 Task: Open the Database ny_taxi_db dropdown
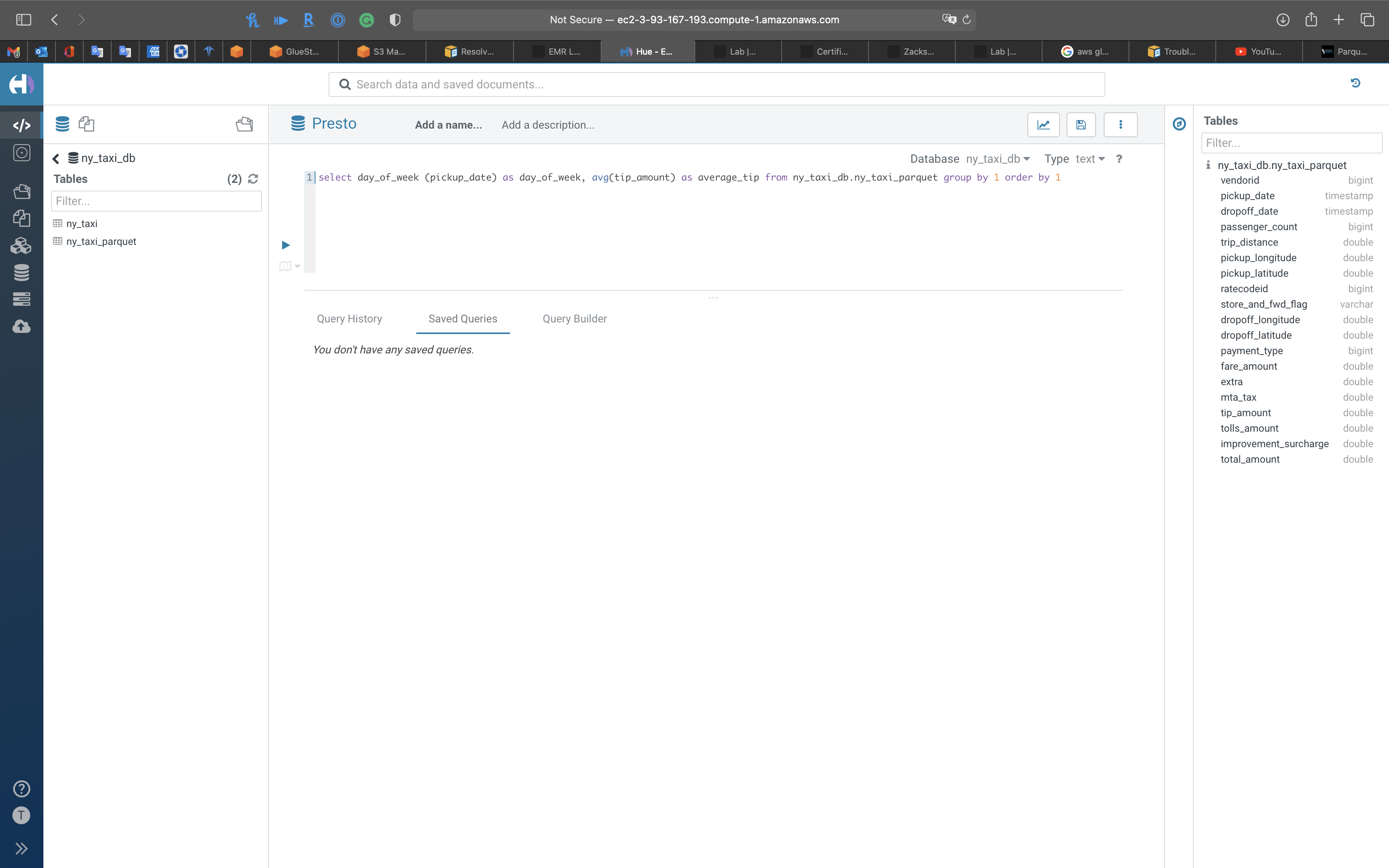998,159
